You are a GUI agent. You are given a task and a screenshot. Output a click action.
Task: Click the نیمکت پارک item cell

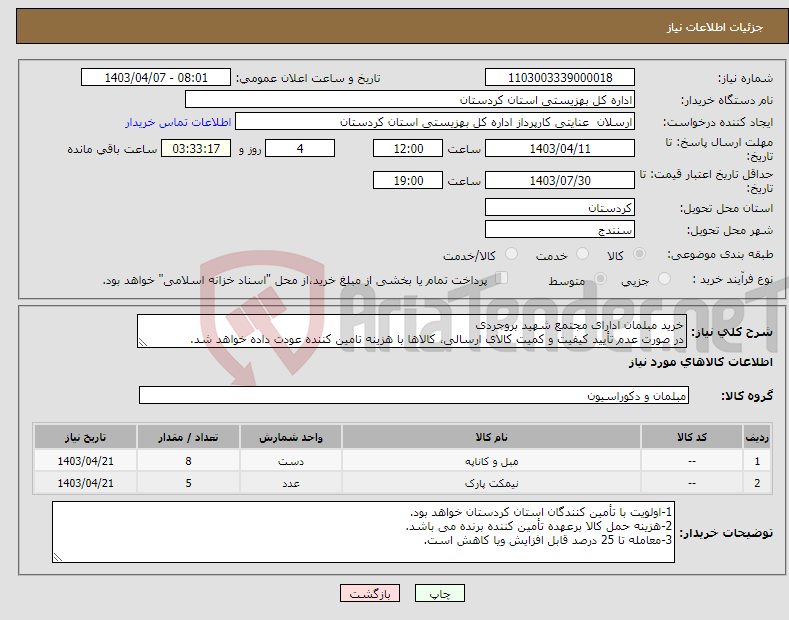[x=491, y=483]
